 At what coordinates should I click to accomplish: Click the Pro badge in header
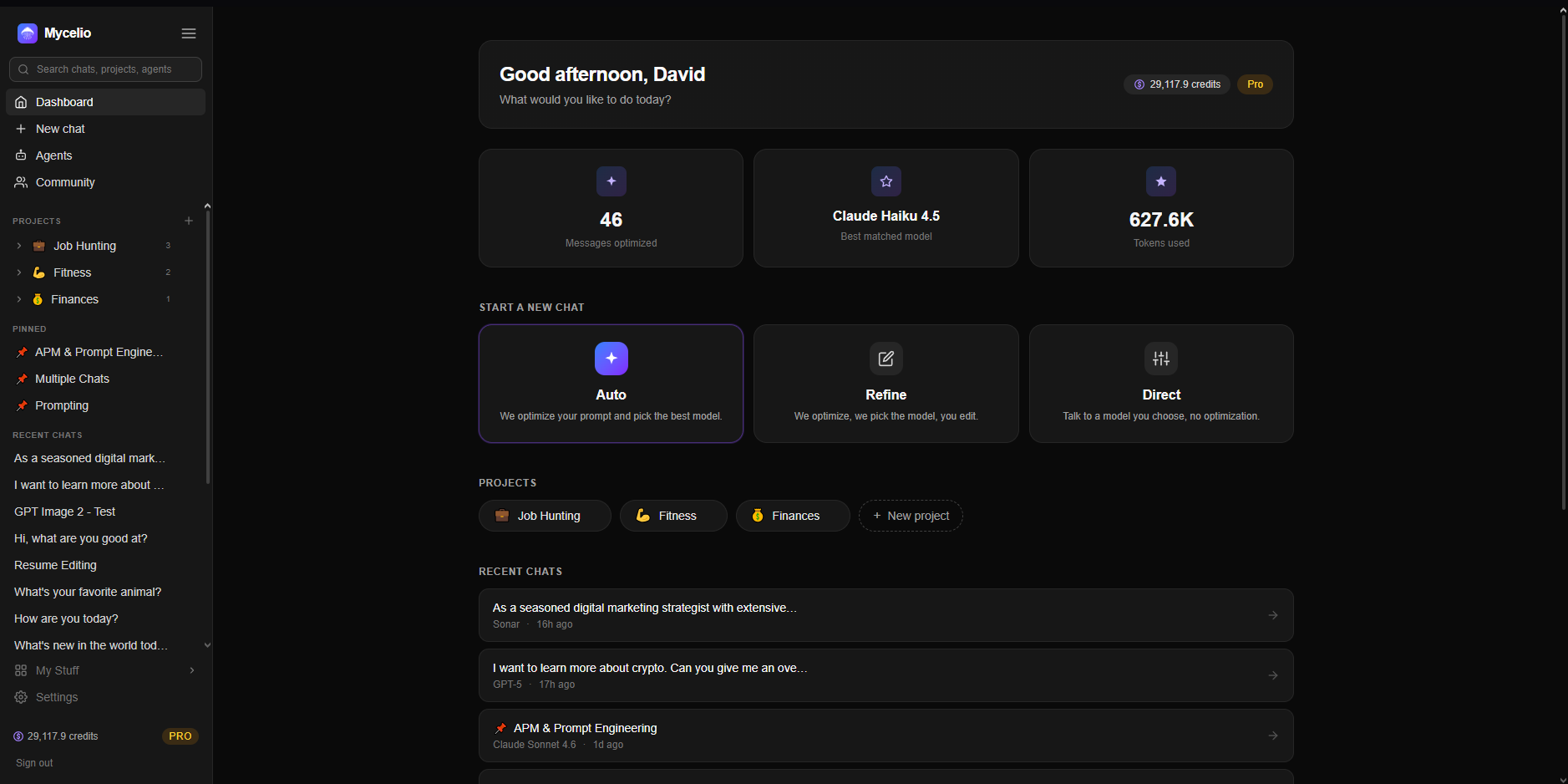coord(1255,84)
